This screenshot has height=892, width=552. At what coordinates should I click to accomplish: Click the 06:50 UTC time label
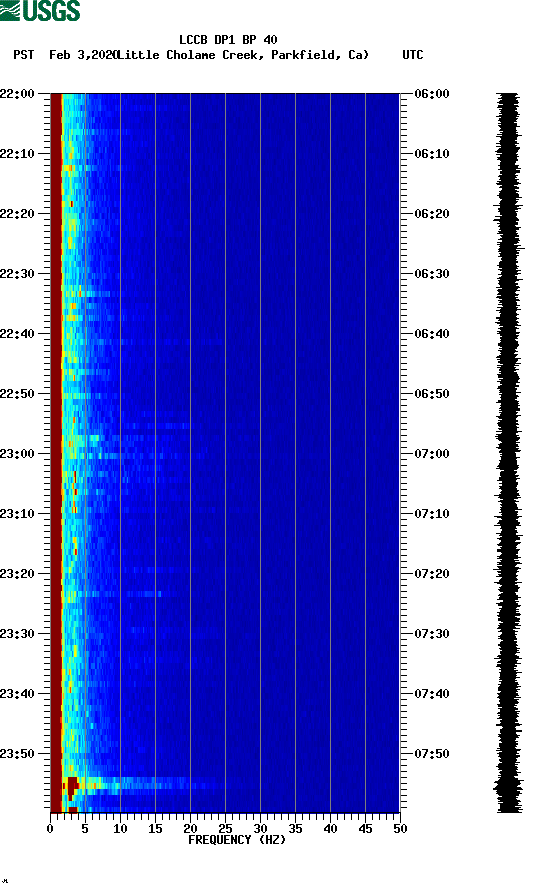click(432, 394)
